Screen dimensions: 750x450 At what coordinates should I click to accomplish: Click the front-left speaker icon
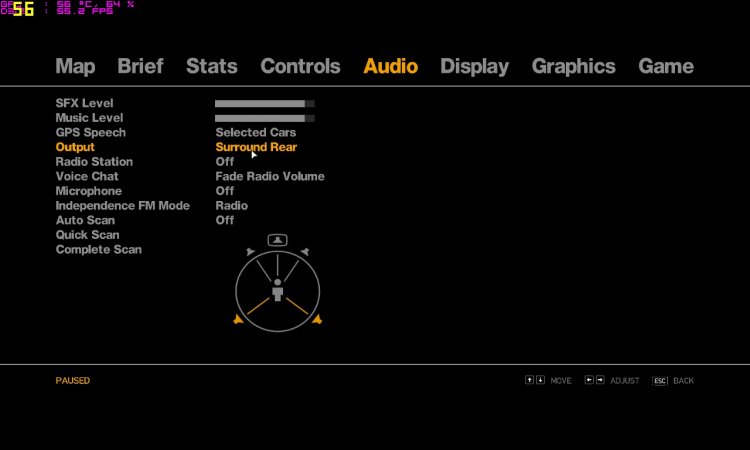point(250,252)
